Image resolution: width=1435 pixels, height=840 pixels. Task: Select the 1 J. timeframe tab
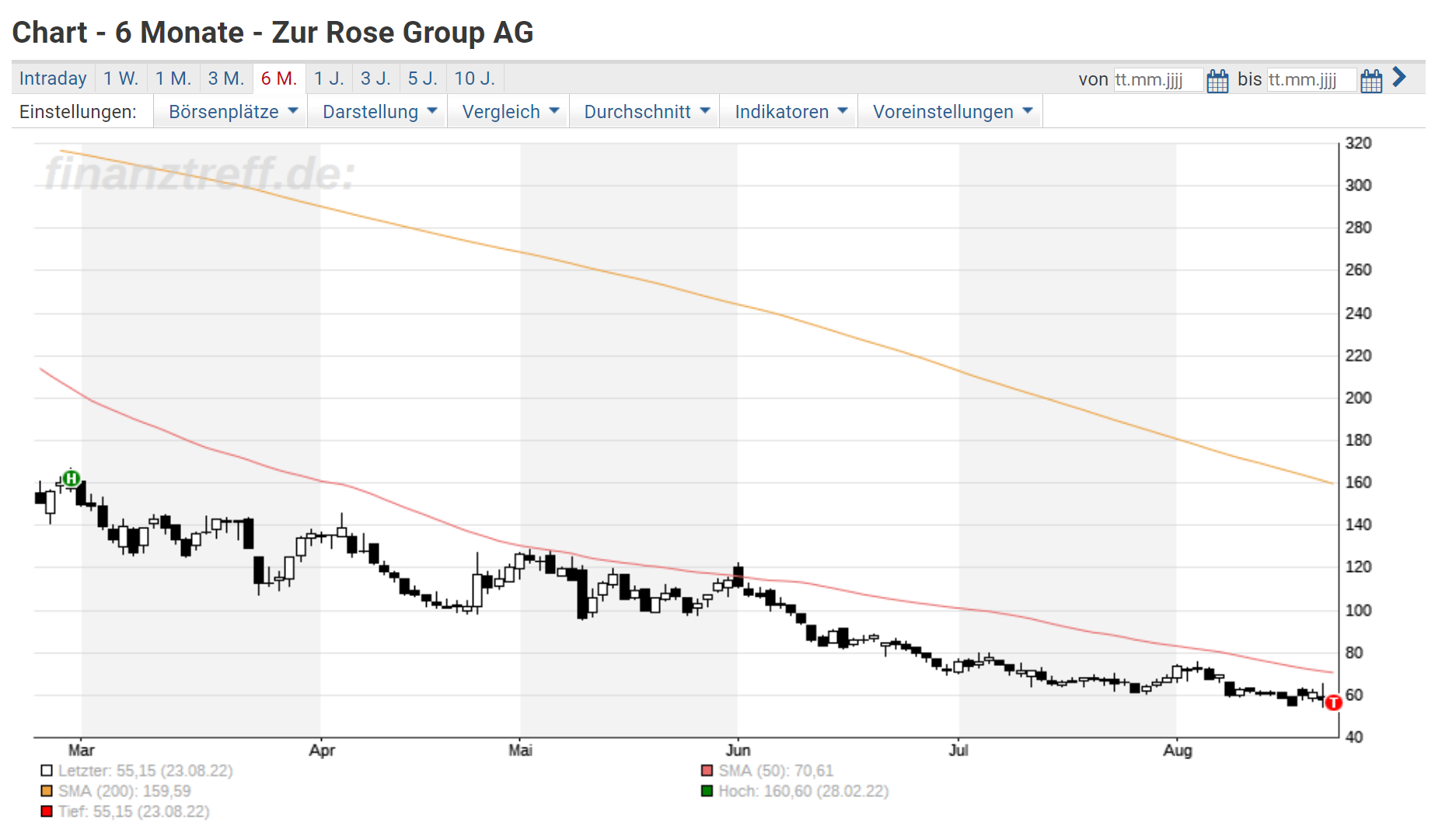pyautogui.click(x=329, y=78)
